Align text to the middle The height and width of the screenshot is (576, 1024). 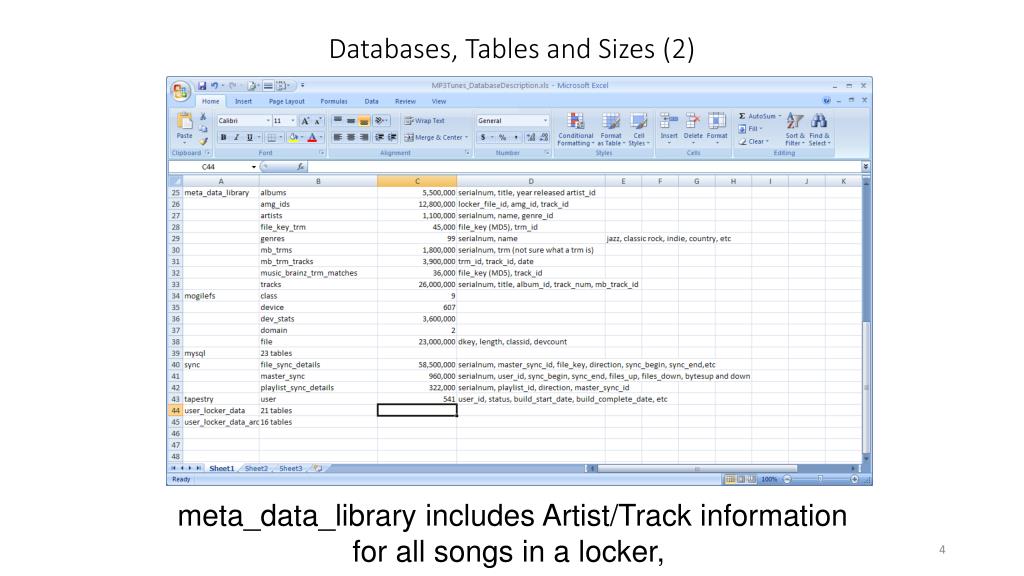click(x=351, y=121)
